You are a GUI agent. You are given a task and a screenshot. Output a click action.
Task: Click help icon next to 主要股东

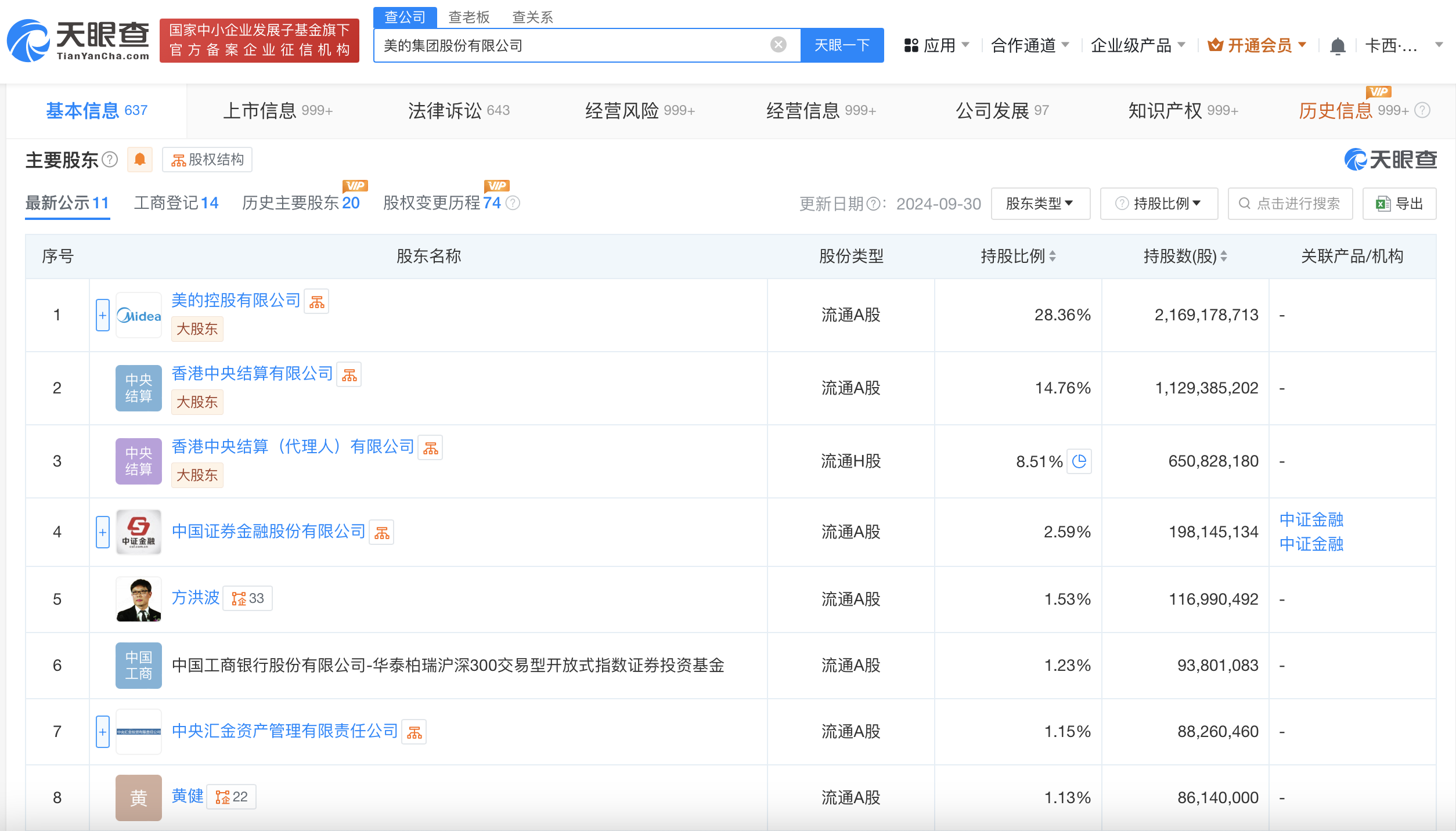pyautogui.click(x=110, y=160)
